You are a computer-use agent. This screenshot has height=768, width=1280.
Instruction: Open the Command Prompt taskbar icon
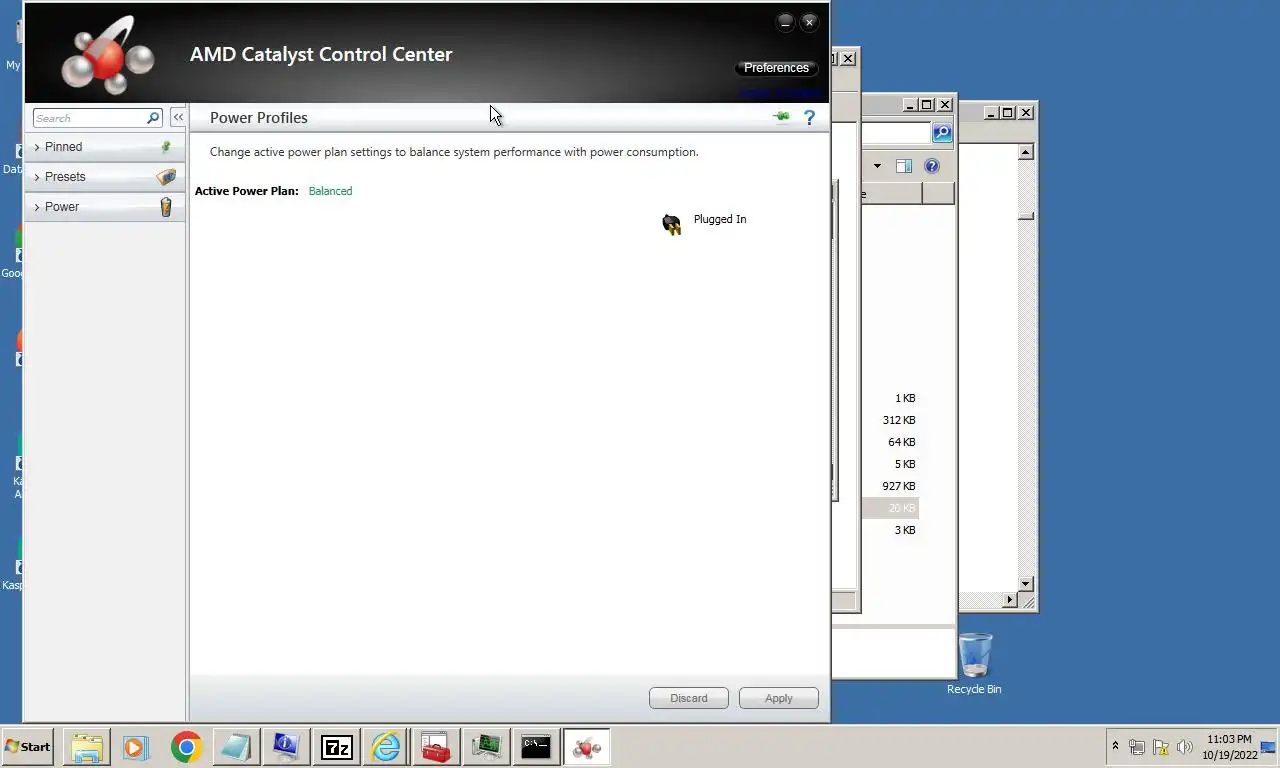[537, 747]
